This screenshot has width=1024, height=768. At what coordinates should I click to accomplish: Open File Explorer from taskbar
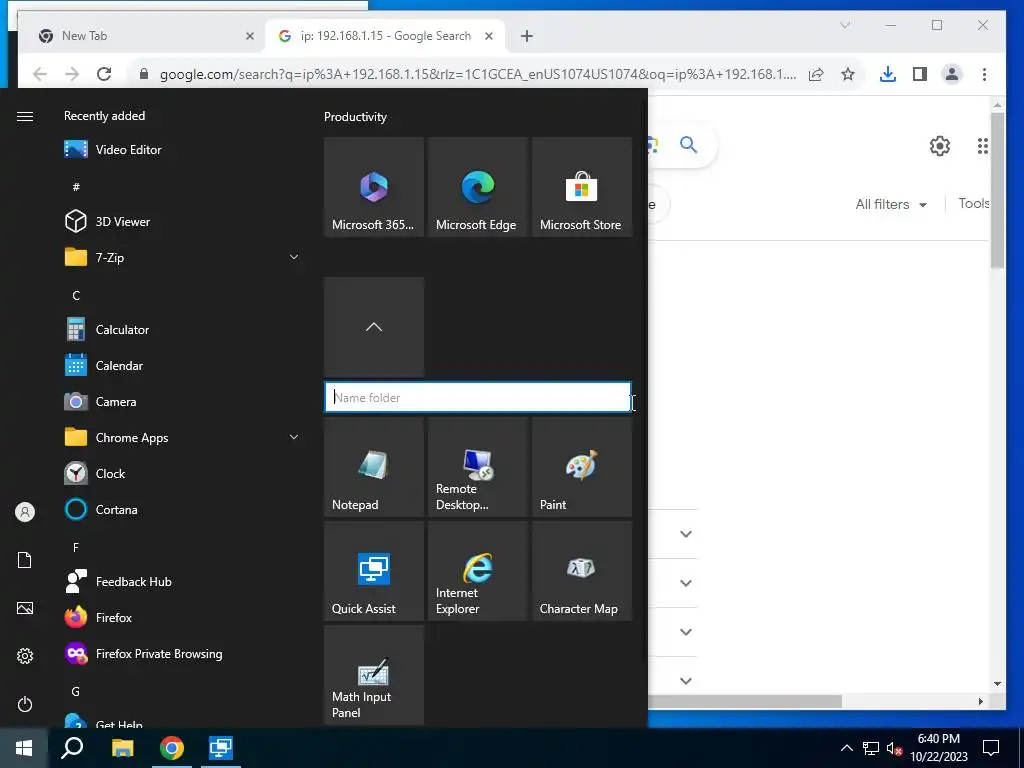click(122, 748)
